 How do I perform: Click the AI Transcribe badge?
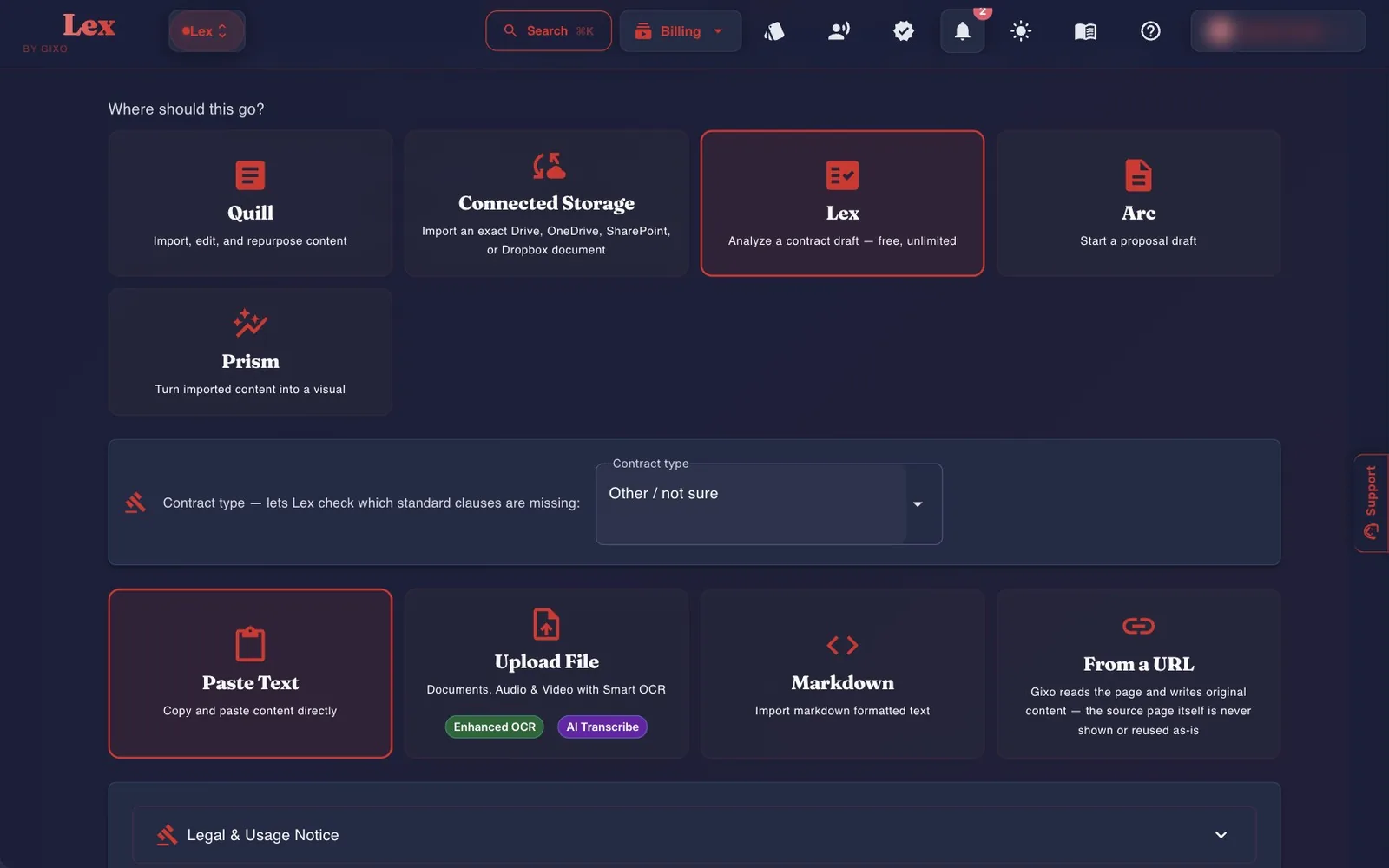602,727
